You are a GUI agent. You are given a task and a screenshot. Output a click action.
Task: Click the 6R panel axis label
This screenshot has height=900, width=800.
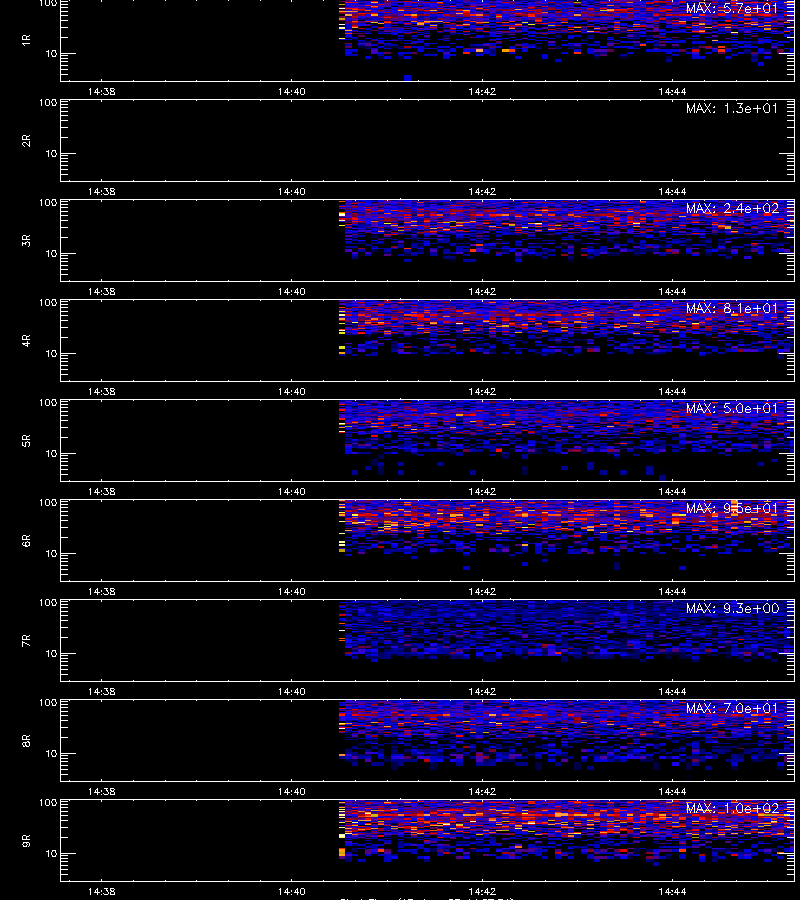[x=26, y=541]
